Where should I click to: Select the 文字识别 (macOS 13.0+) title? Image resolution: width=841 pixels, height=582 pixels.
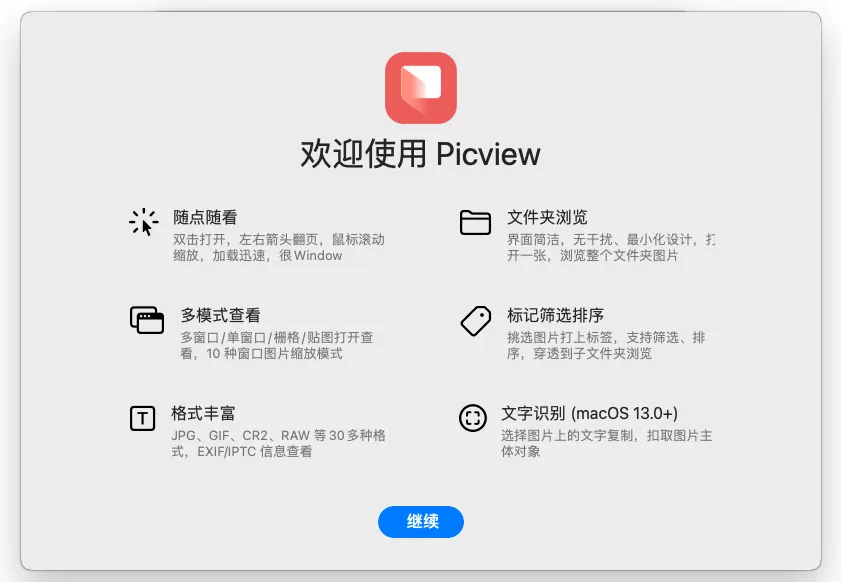[590, 413]
